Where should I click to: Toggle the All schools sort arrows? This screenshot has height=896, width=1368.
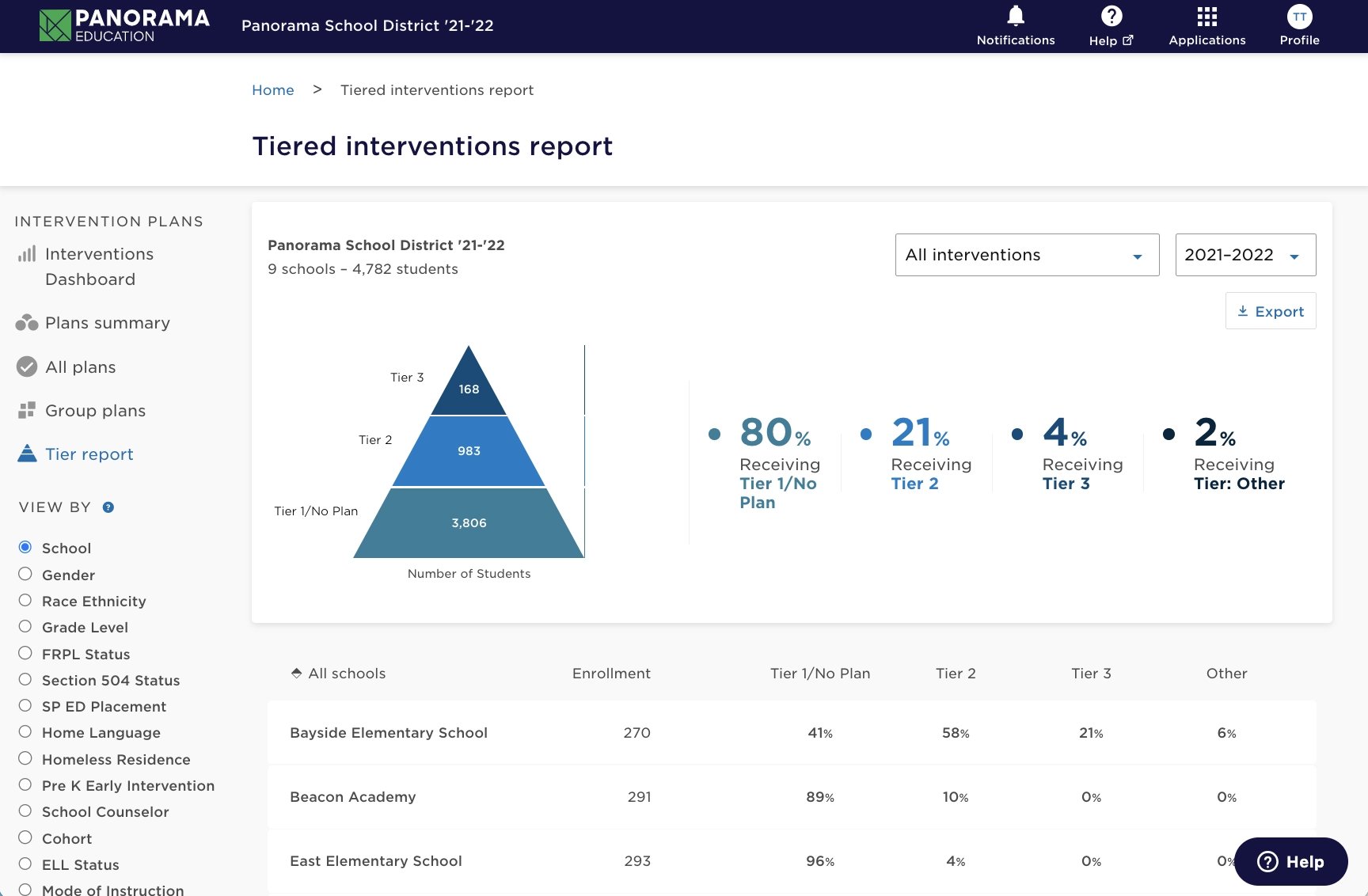pyautogui.click(x=296, y=672)
